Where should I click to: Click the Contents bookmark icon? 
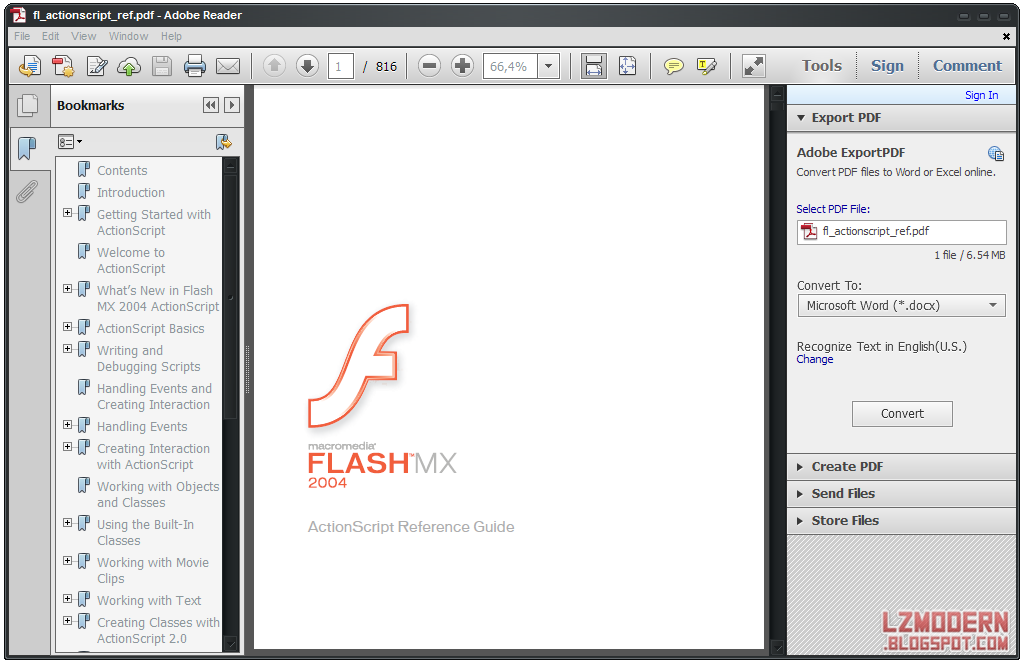pos(84,170)
